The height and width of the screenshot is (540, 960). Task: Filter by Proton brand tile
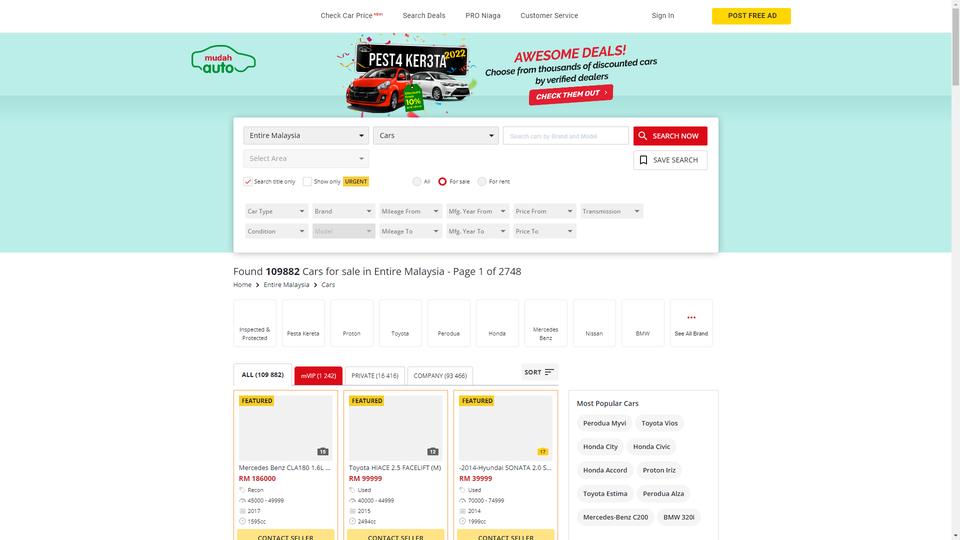coord(351,323)
